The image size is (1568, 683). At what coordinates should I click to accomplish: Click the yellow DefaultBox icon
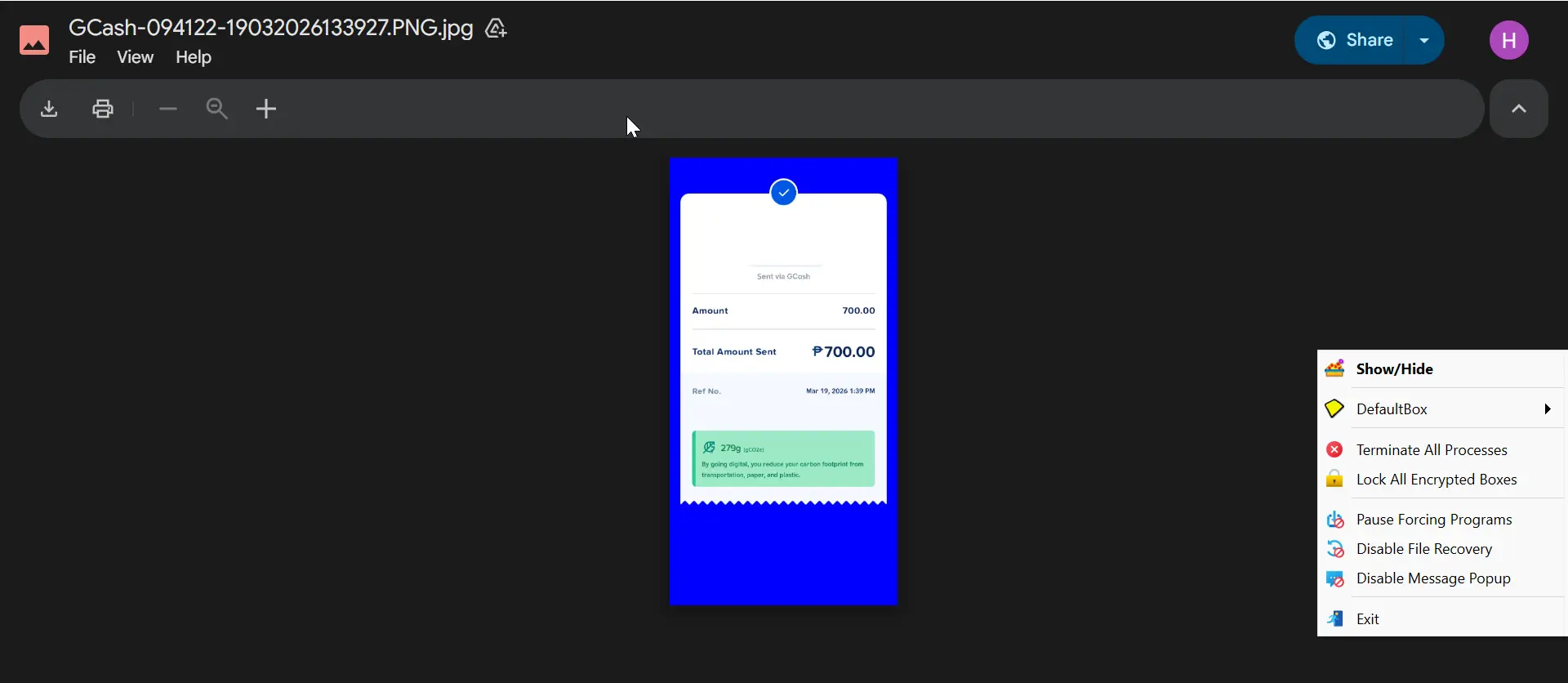[1334, 408]
